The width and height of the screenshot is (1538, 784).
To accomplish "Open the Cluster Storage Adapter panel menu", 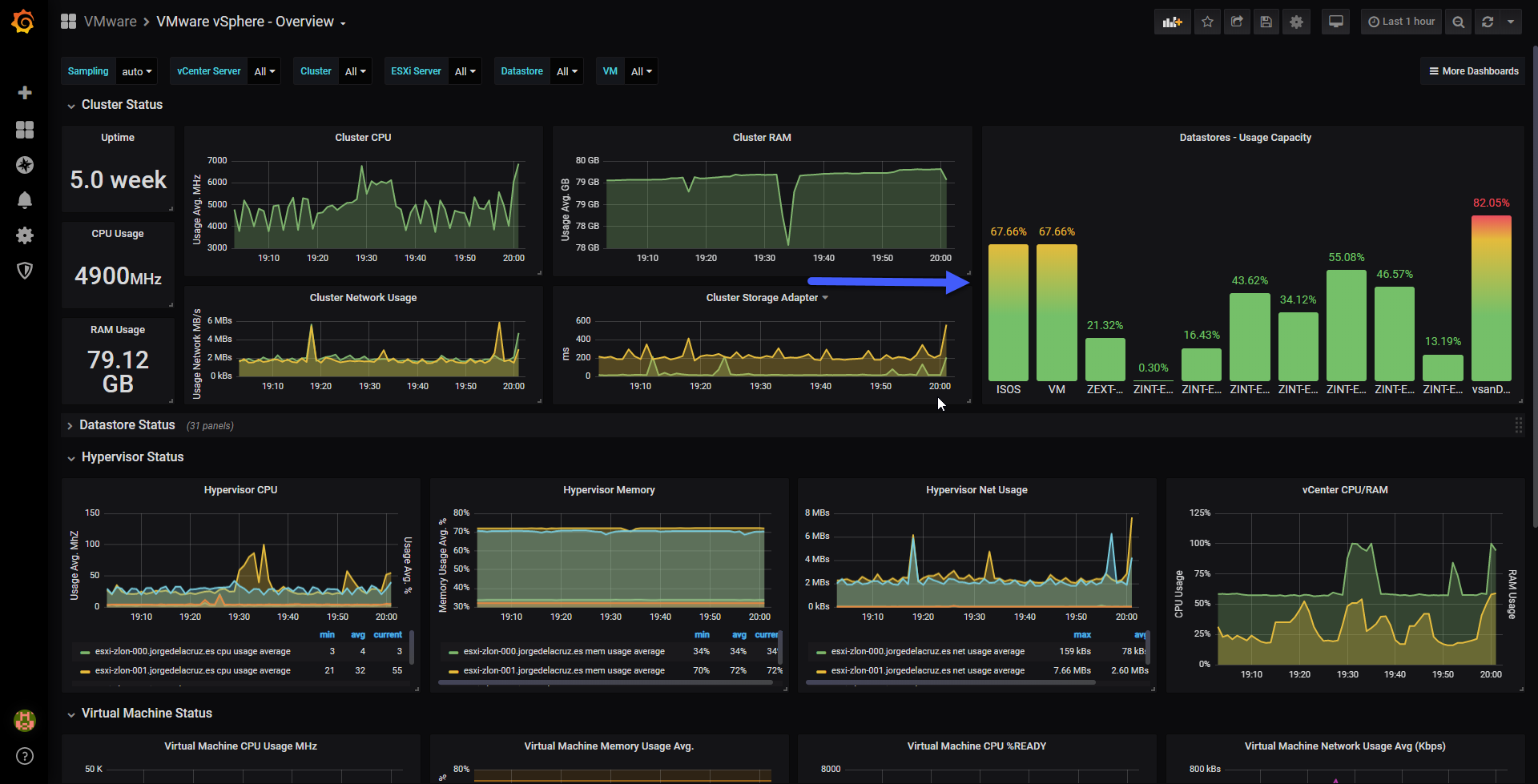I will click(x=767, y=298).
